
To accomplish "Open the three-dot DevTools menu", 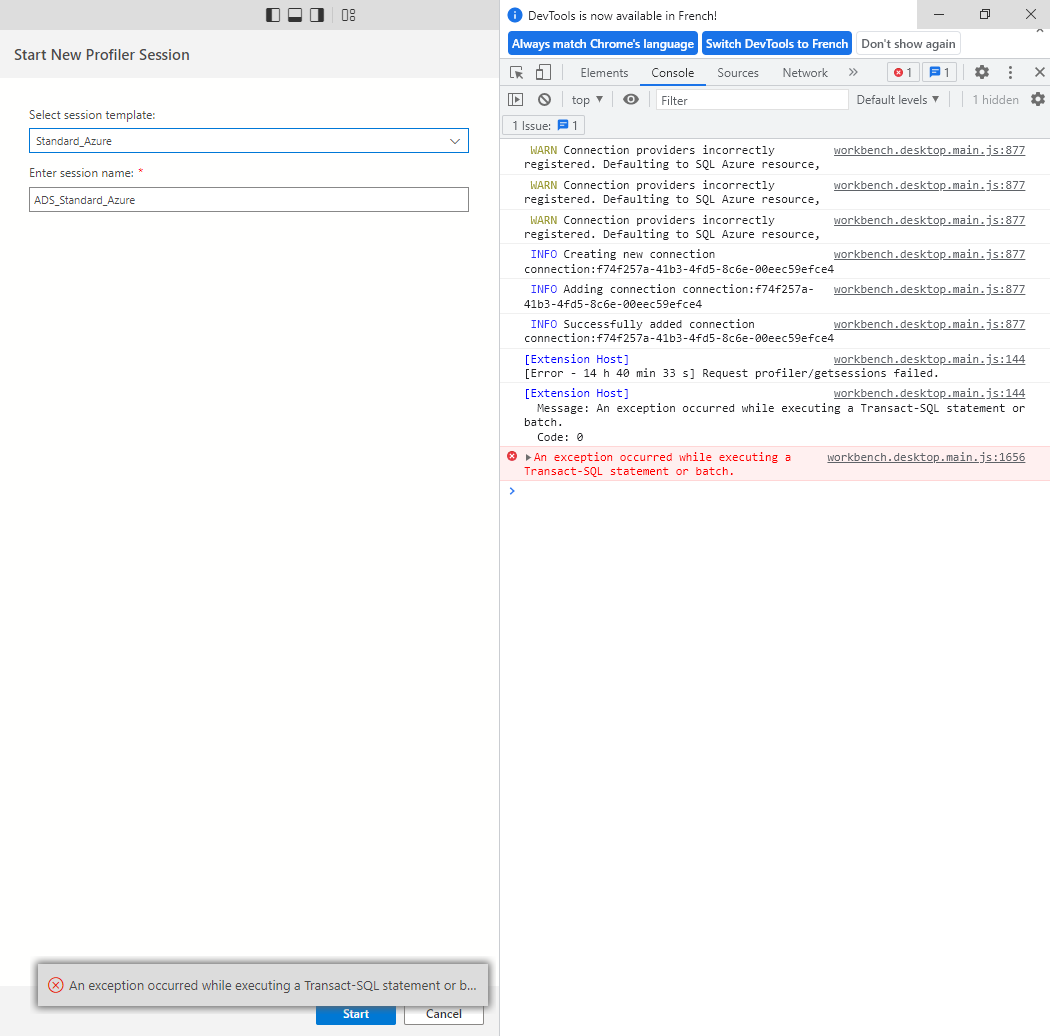I will pyautogui.click(x=1010, y=72).
